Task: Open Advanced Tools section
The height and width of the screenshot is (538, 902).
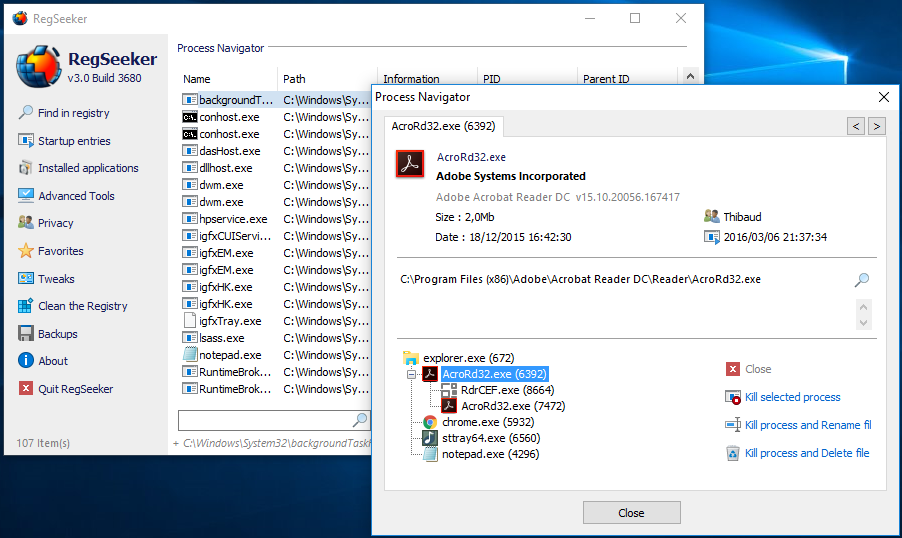Action: click(66, 196)
